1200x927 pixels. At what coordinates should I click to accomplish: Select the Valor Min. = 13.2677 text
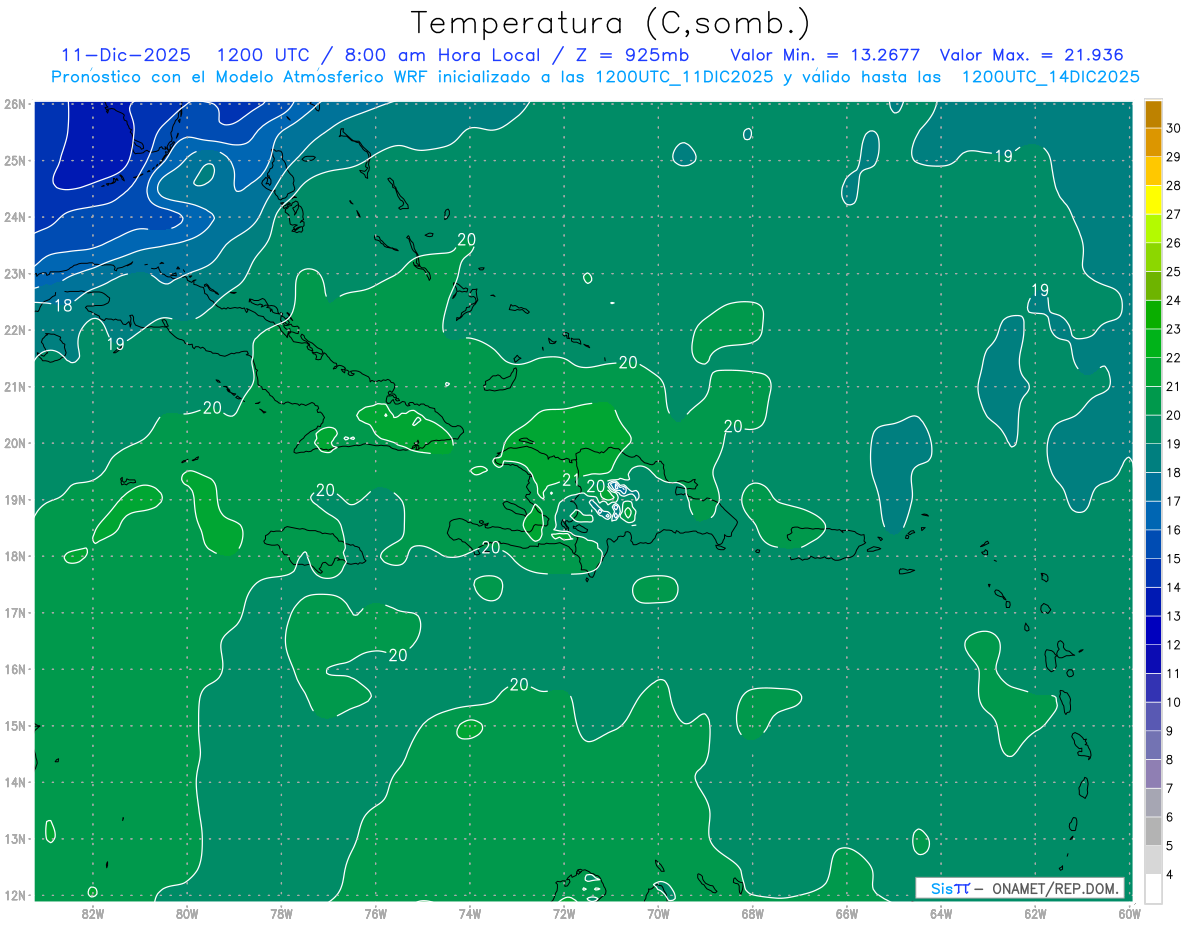tap(825, 55)
